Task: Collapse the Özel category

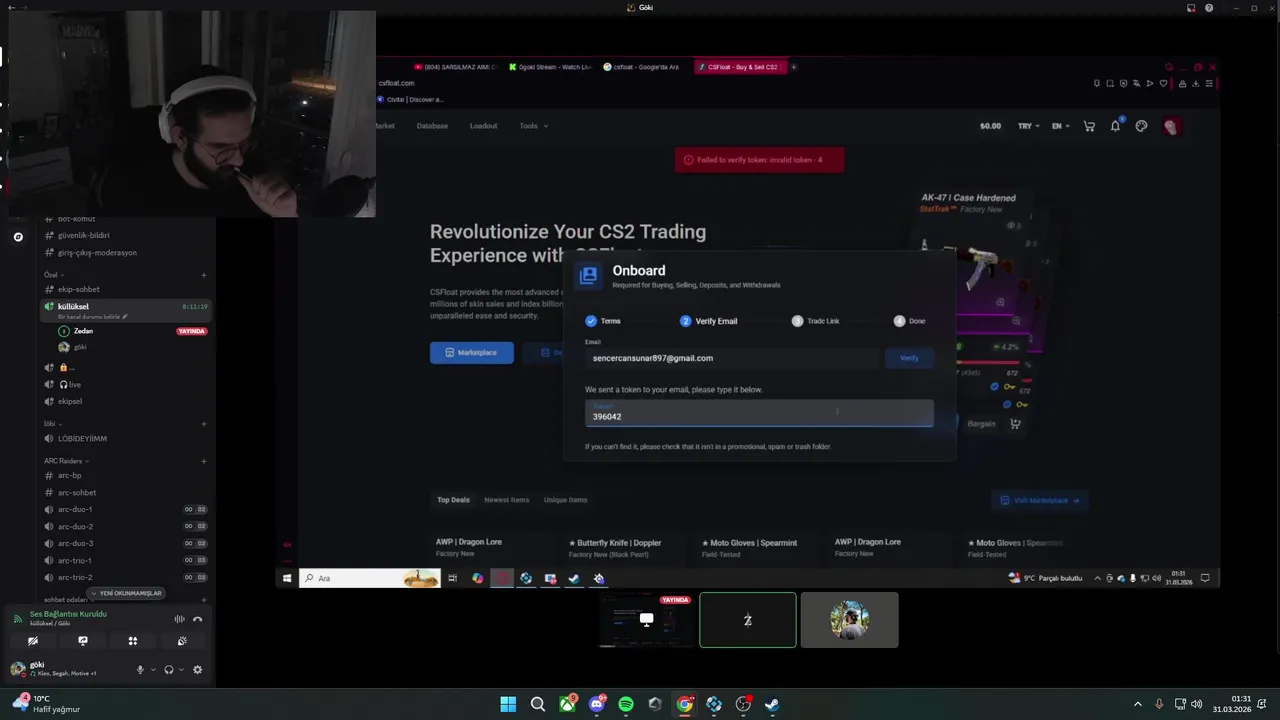Action: coord(54,275)
